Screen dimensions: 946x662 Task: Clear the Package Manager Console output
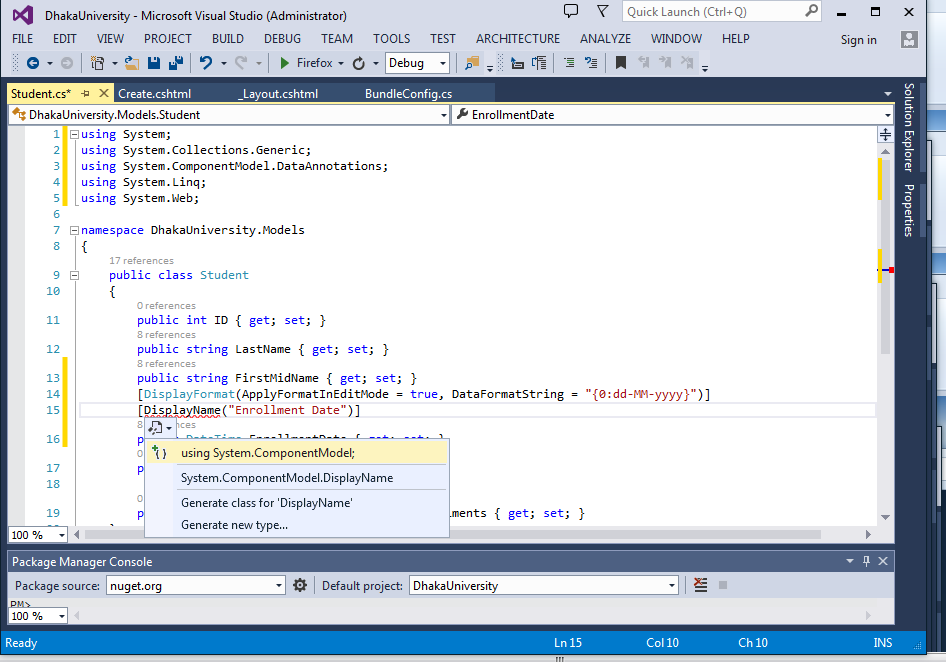pyautogui.click(x=699, y=586)
